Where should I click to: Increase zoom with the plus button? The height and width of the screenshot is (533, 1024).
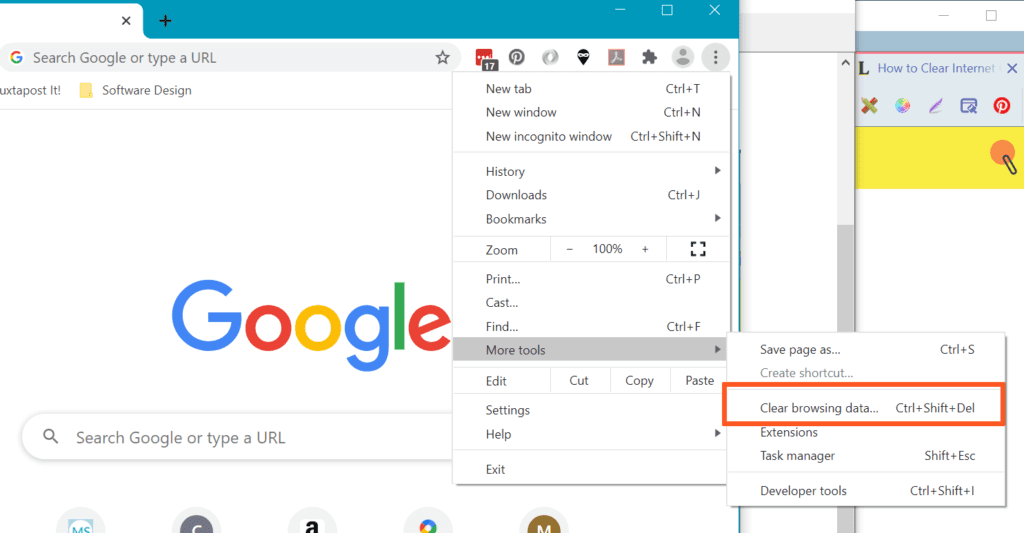coord(645,249)
